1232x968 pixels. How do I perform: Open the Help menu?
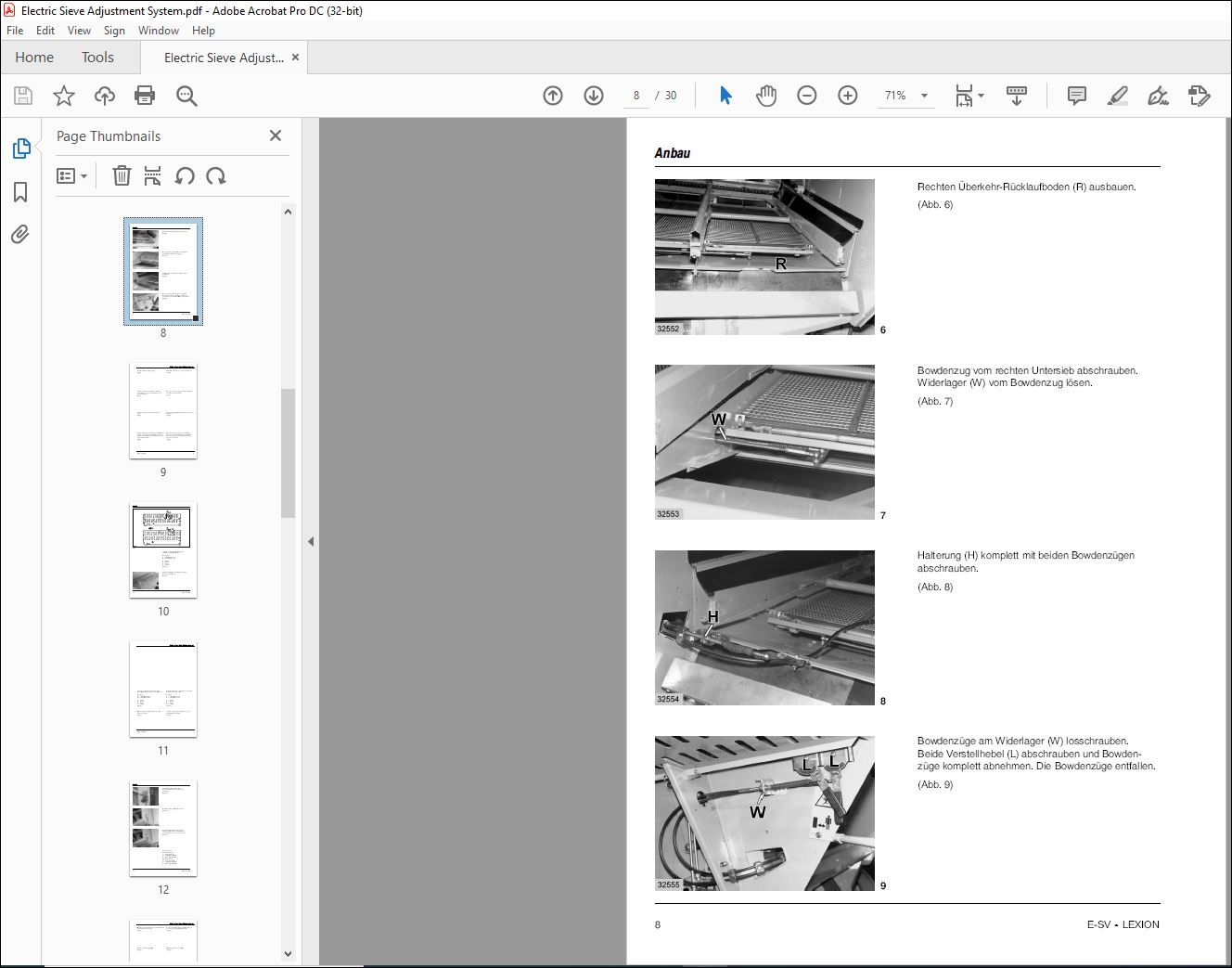tap(203, 31)
